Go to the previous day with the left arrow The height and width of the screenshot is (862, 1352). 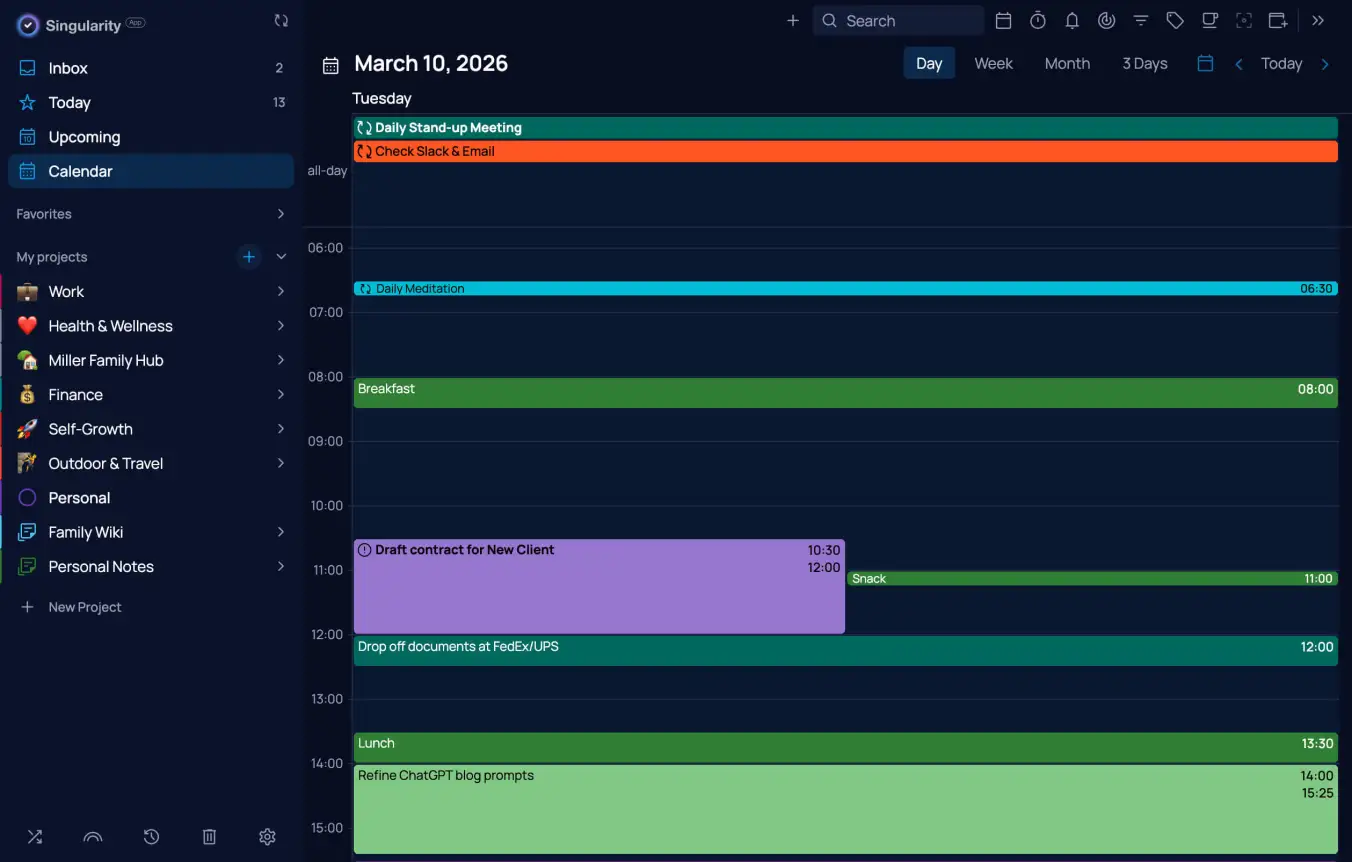pyautogui.click(x=1239, y=64)
